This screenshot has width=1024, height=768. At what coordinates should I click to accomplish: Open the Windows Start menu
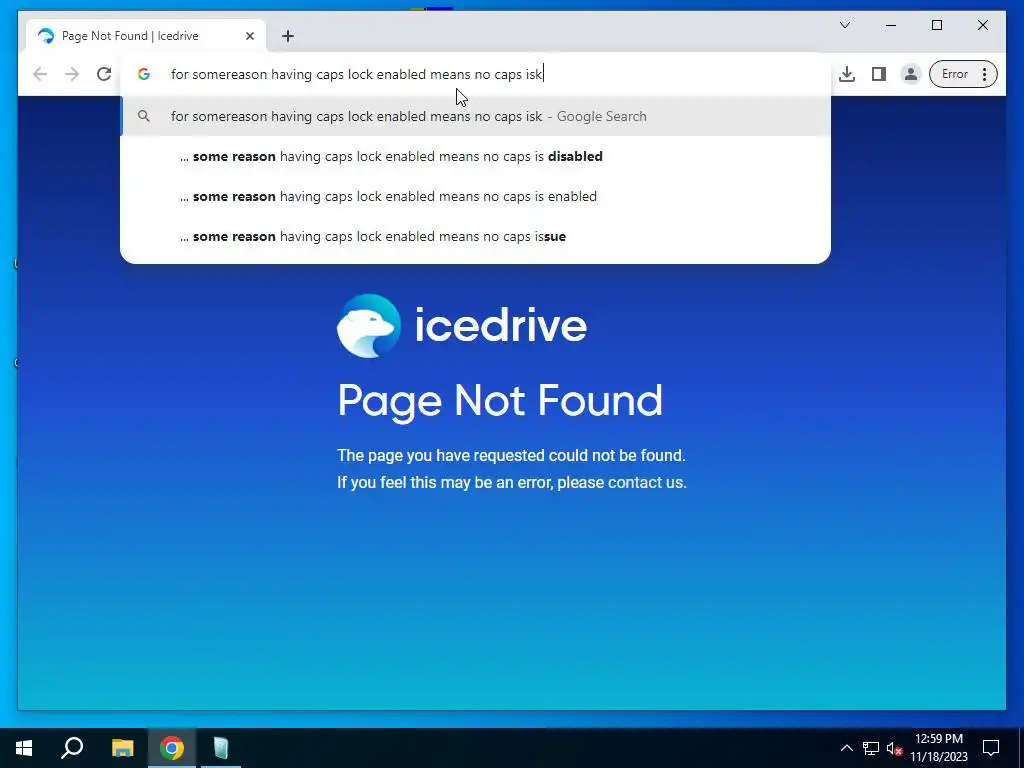(24, 748)
